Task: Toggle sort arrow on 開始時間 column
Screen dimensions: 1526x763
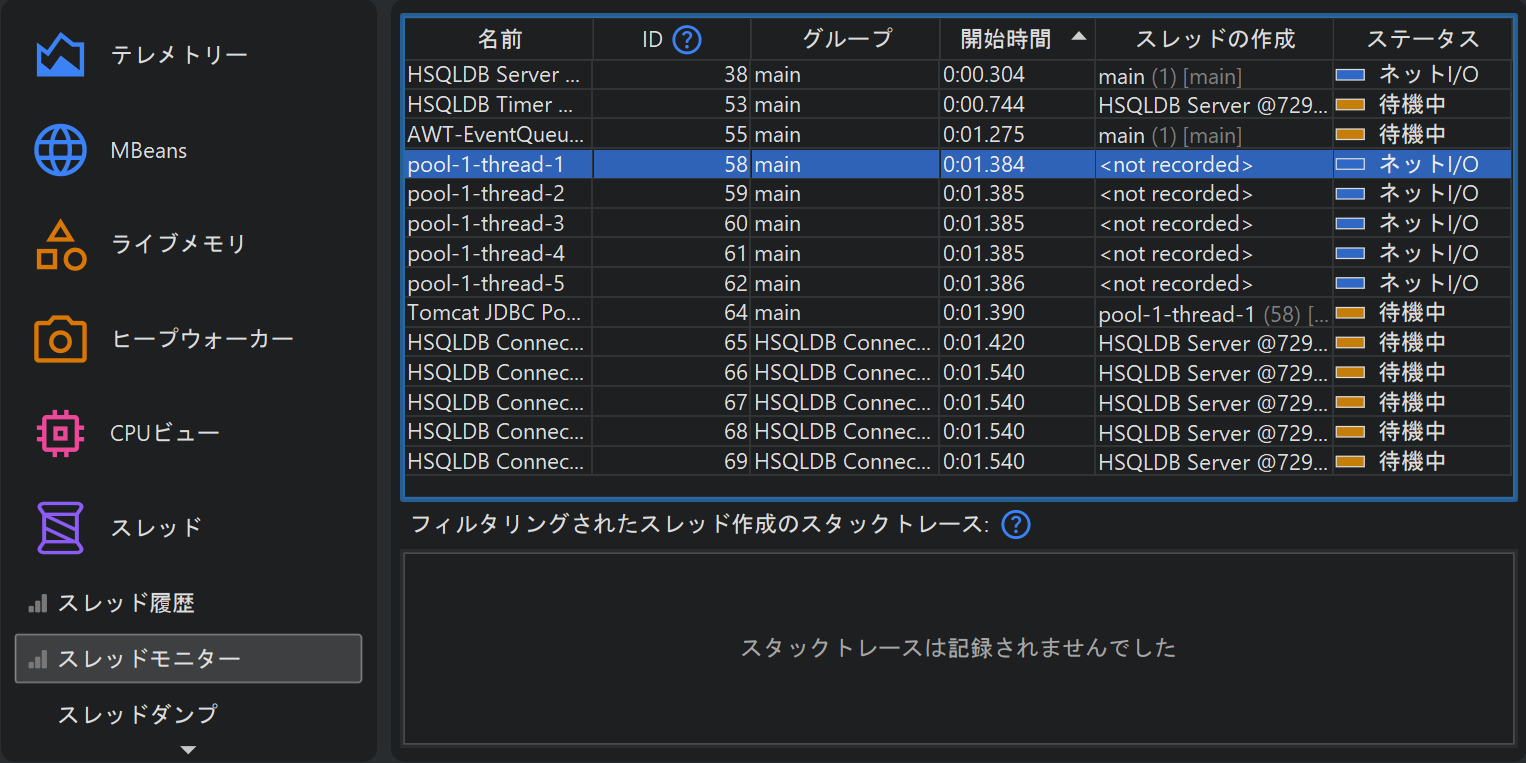Action: 1078,37
